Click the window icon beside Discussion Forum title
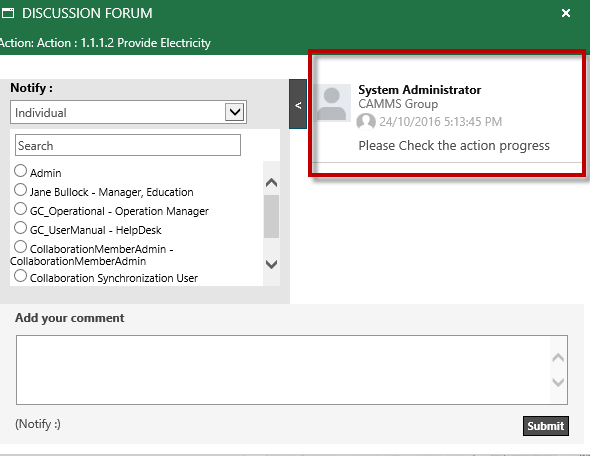This screenshot has width=590, height=456. pos(8,14)
